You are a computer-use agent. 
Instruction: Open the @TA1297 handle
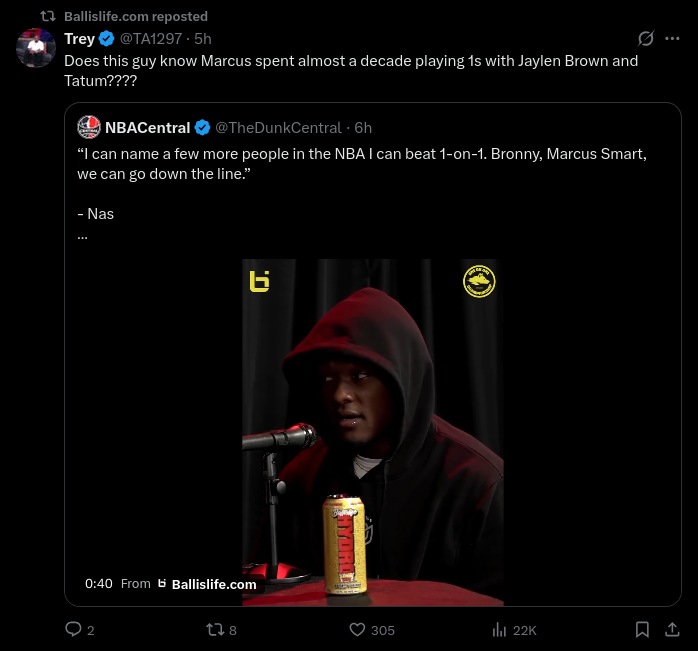click(150, 39)
